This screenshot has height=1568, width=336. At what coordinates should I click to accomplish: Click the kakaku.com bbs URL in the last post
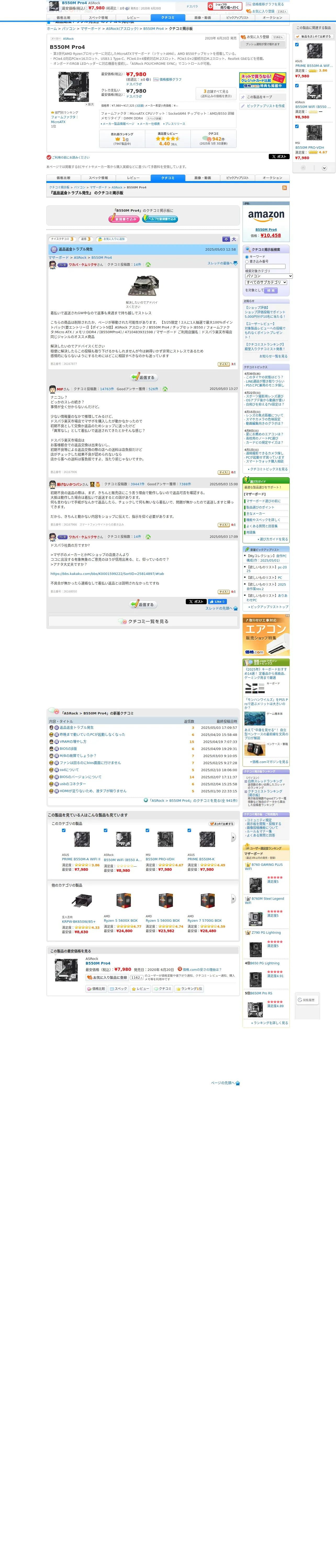[107, 573]
